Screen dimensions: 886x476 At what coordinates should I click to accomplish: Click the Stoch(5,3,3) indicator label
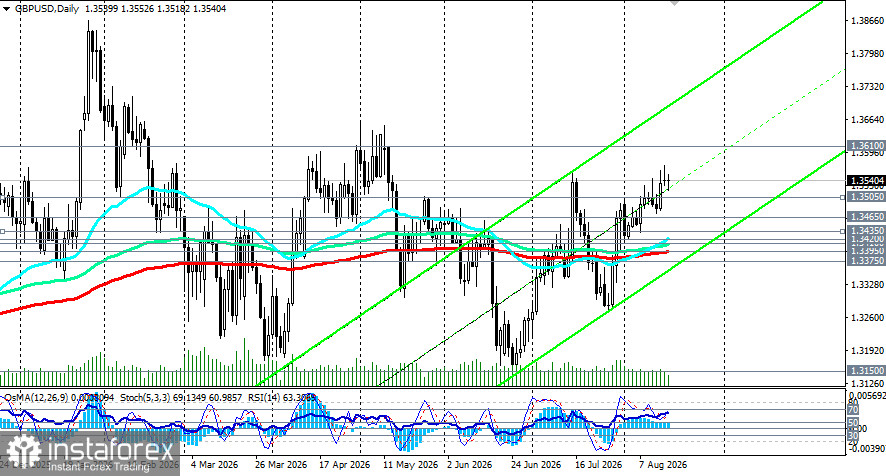pyautogui.click(x=143, y=397)
